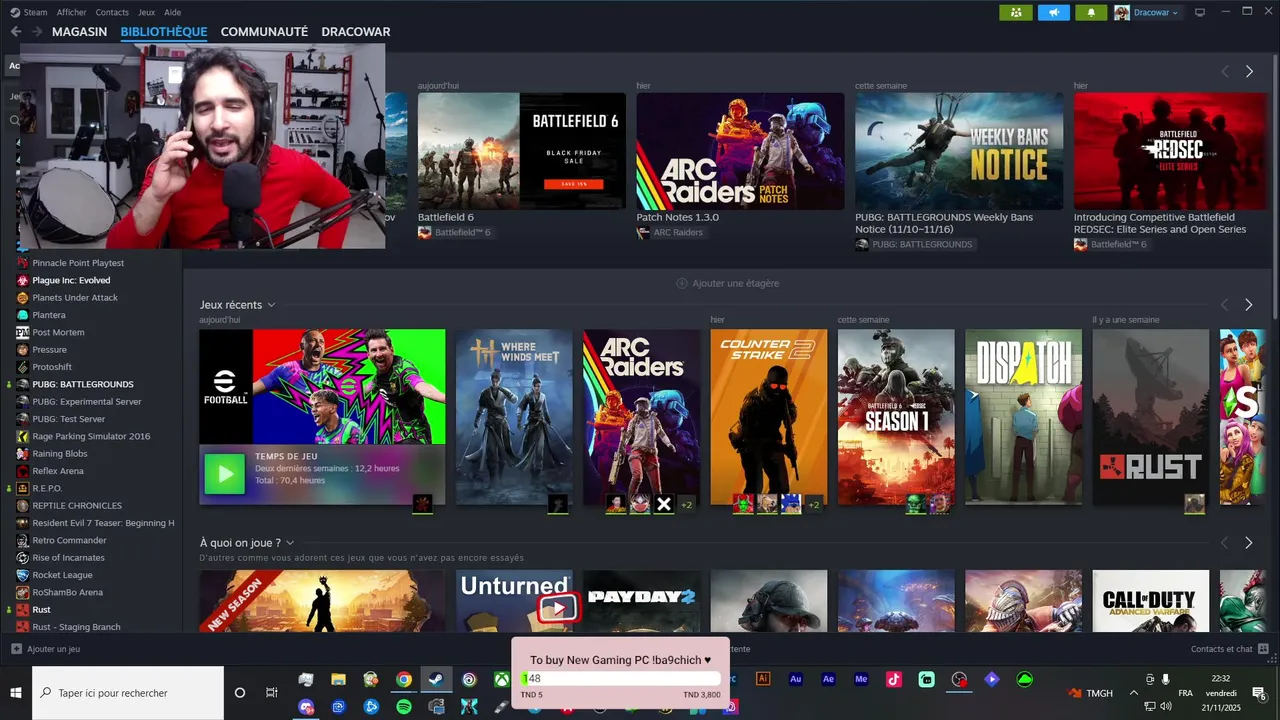
Task: Show hidden system tray icons chevron
Action: click(1133, 693)
